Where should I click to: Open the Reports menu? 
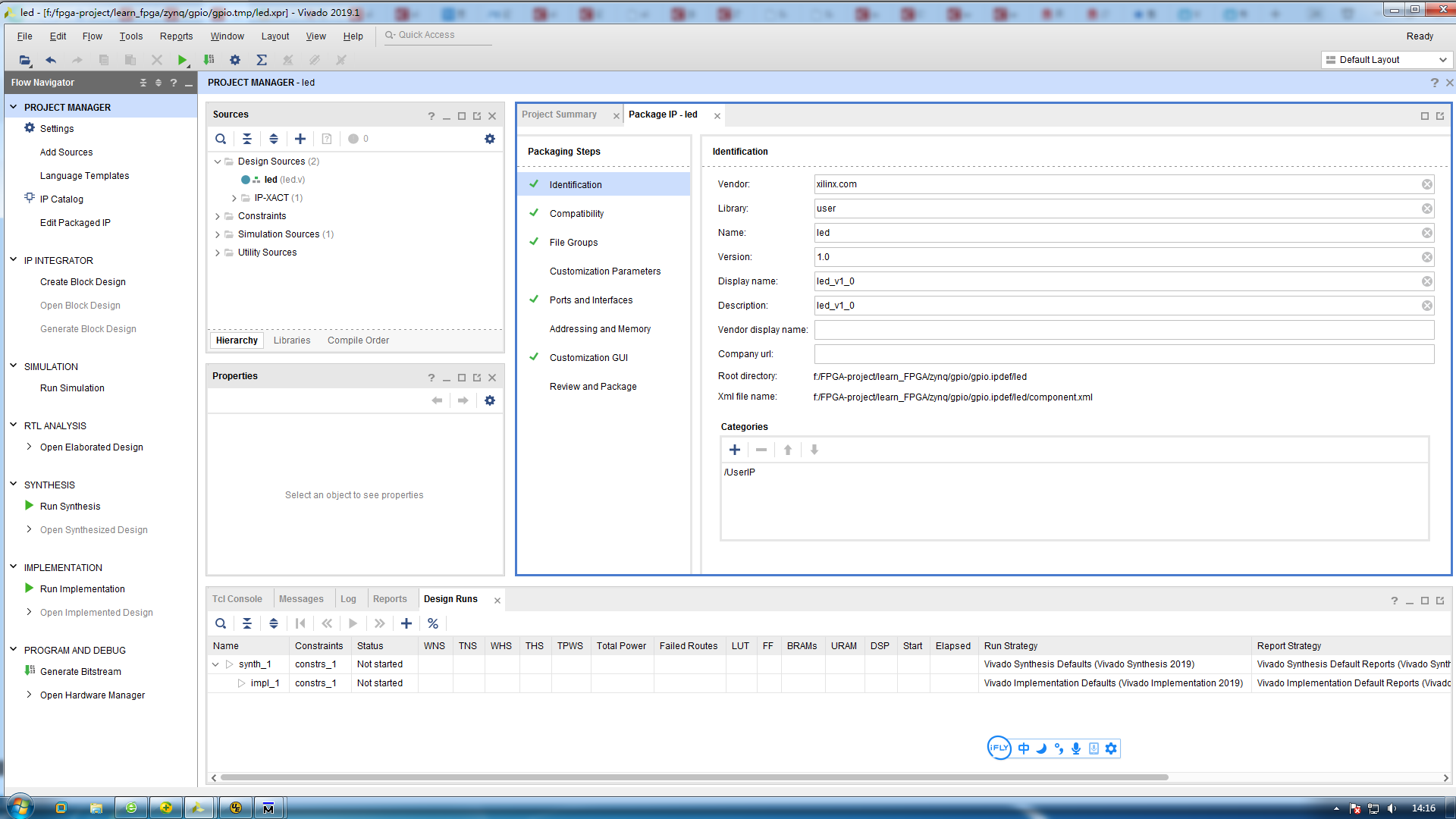pyautogui.click(x=176, y=36)
